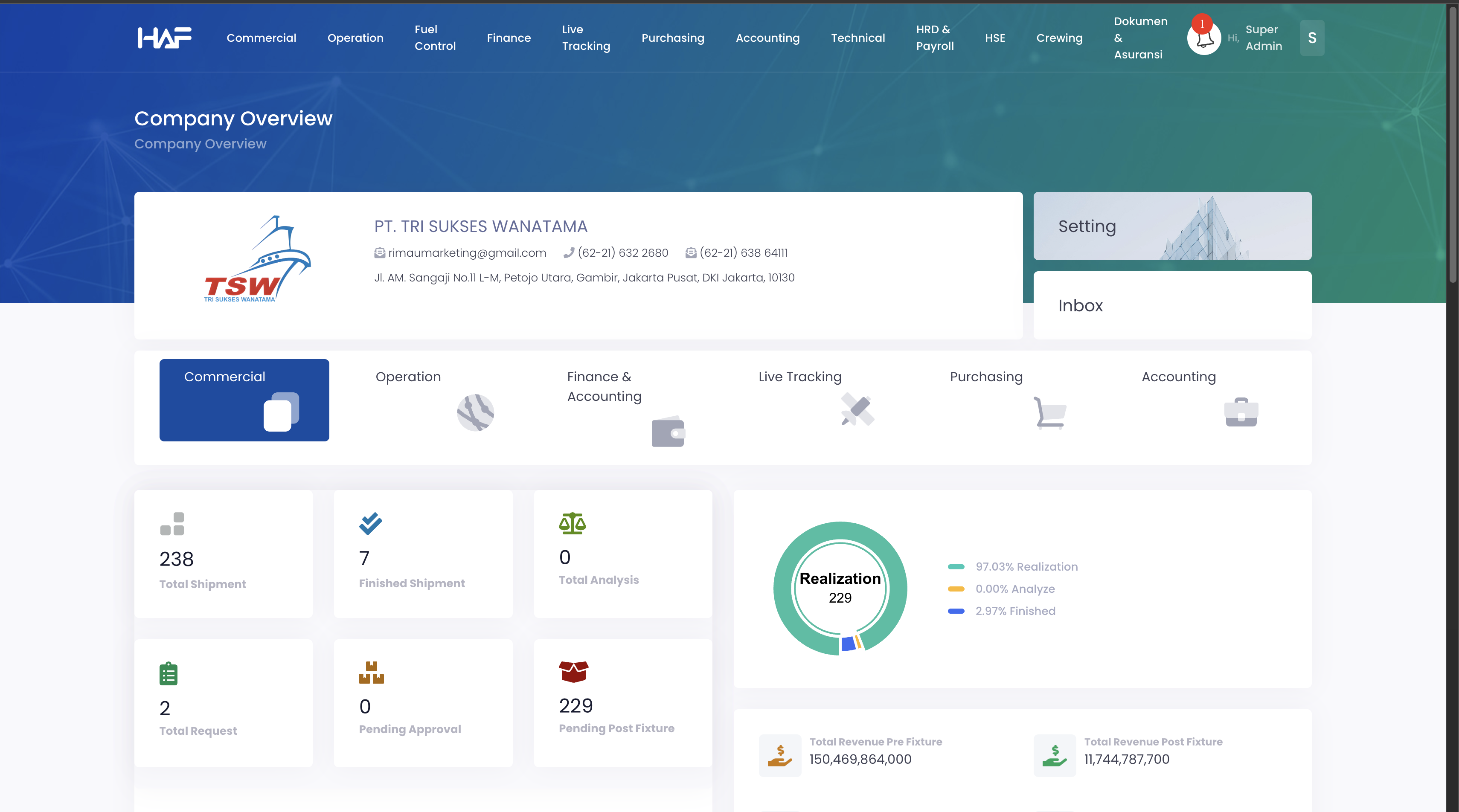Click the rimaumarketing@gmail.com email link
Image resolution: width=1459 pixels, height=812 pixels.
pos(467,253)
